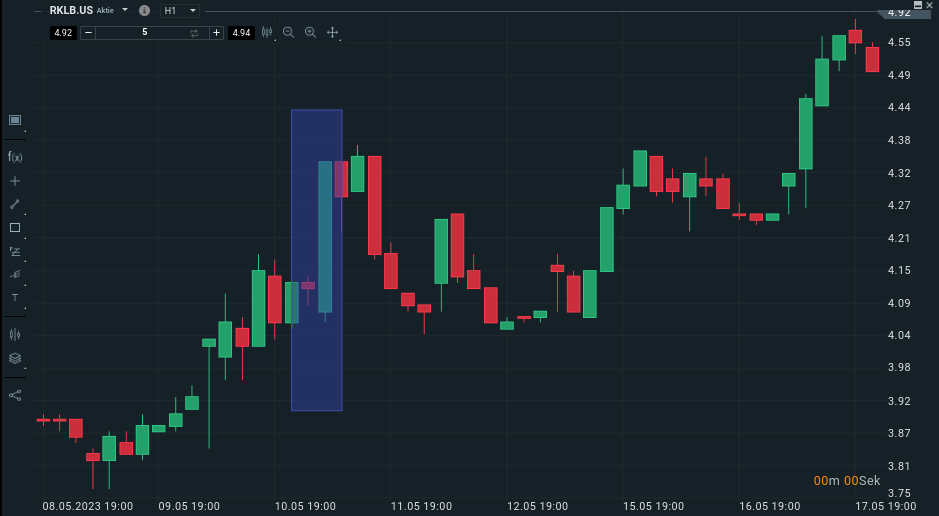Open the f(x) indicators menu

15,157
